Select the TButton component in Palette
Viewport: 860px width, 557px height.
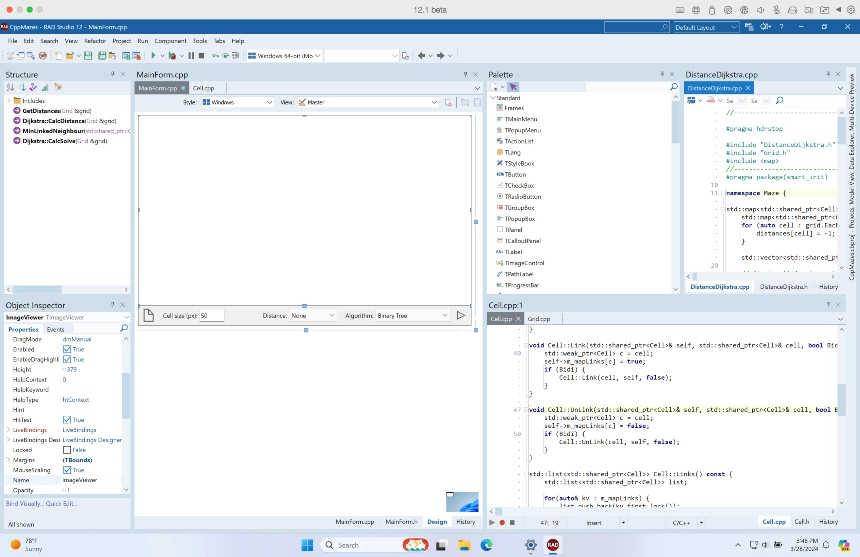click(515, 174)
